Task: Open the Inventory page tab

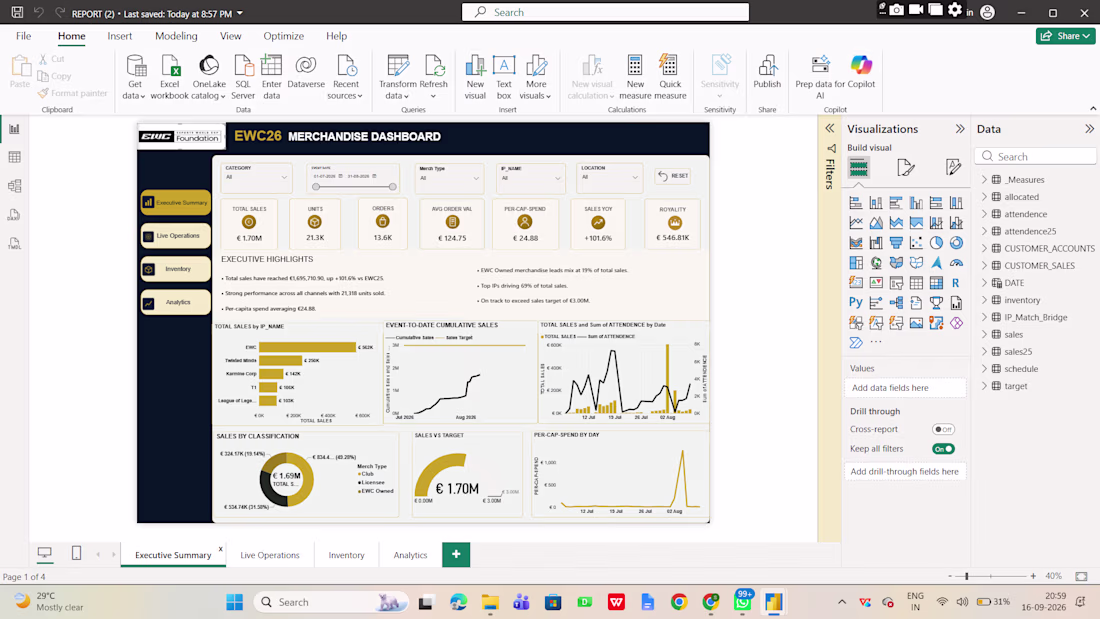Action: click(347, 555)
